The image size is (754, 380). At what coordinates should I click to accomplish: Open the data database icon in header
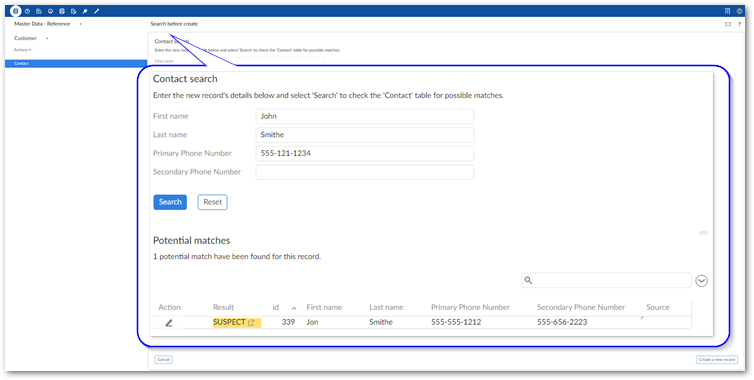(16, 11)
